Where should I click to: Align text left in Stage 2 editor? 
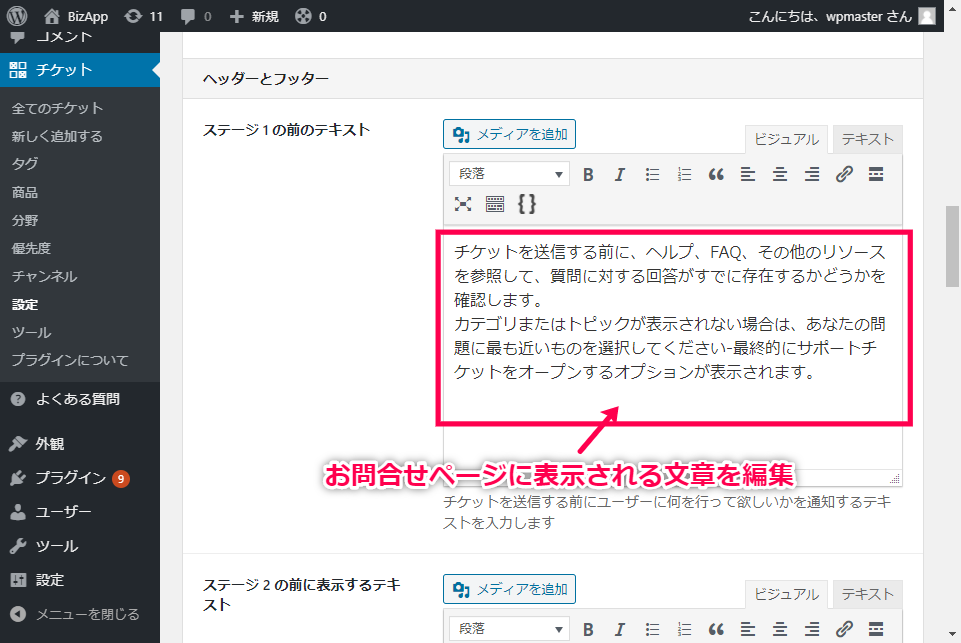click(x=748, y=630)
